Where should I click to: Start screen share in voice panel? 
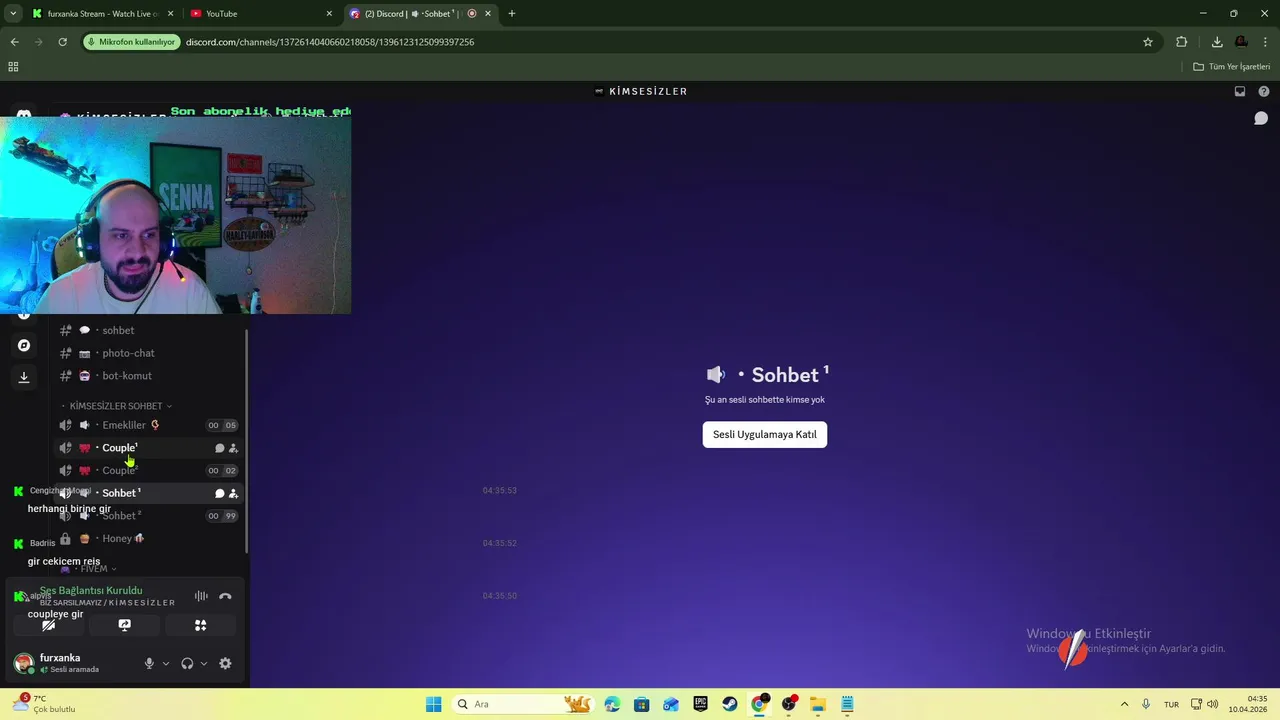pyautogui.click(x=124, y=625)
